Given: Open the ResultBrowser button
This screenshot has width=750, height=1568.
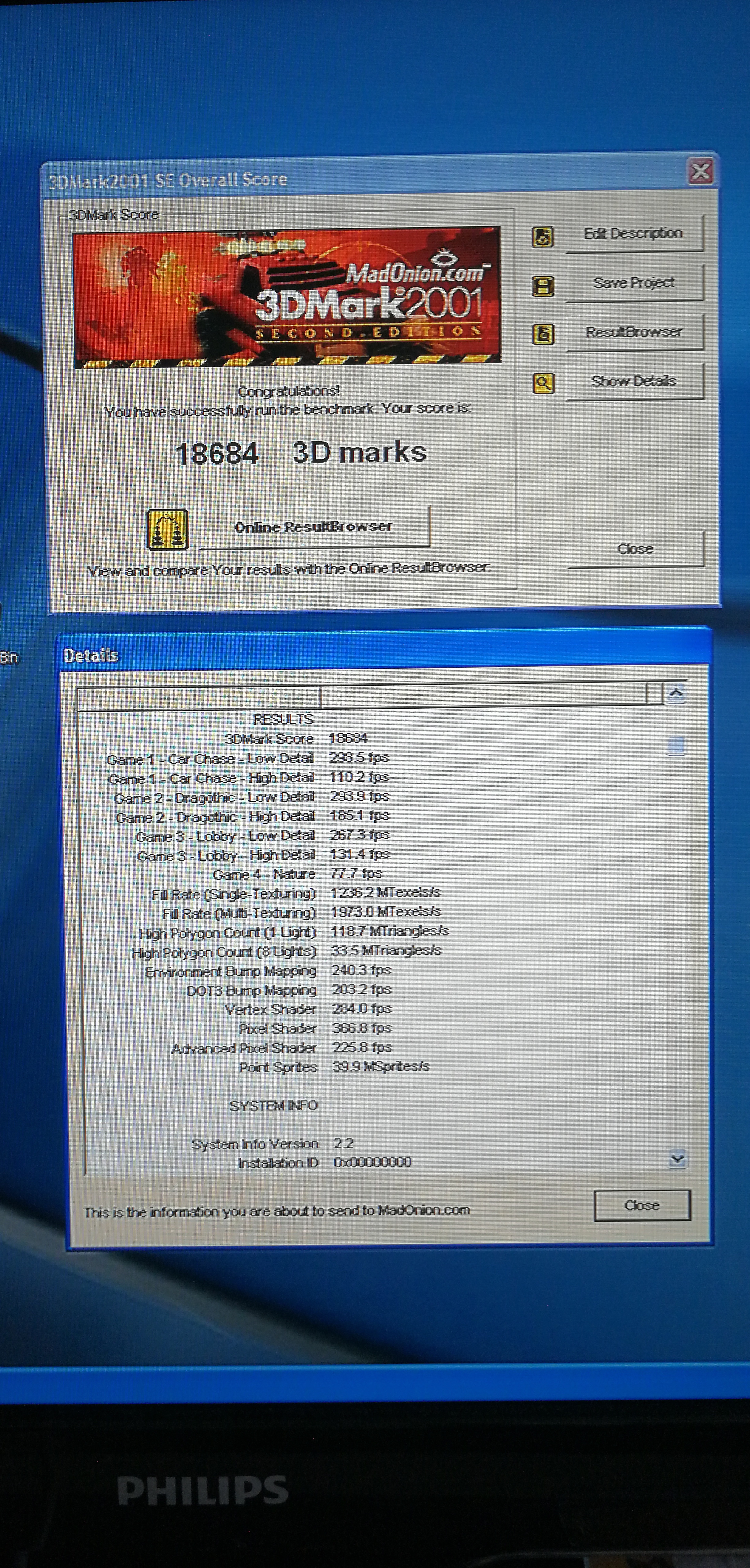Looking at the screenshot, I should pyautogui.click(x=634, y=332).
